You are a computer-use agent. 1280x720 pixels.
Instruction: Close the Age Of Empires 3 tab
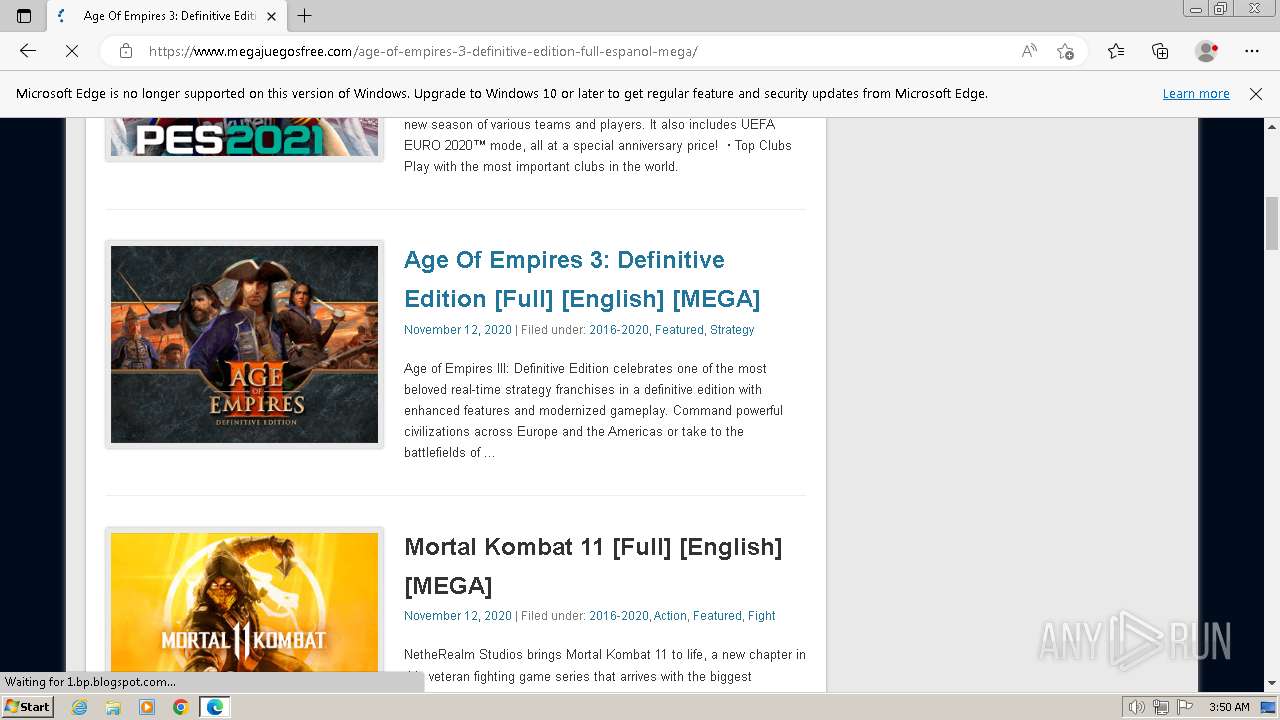(271, 16)
